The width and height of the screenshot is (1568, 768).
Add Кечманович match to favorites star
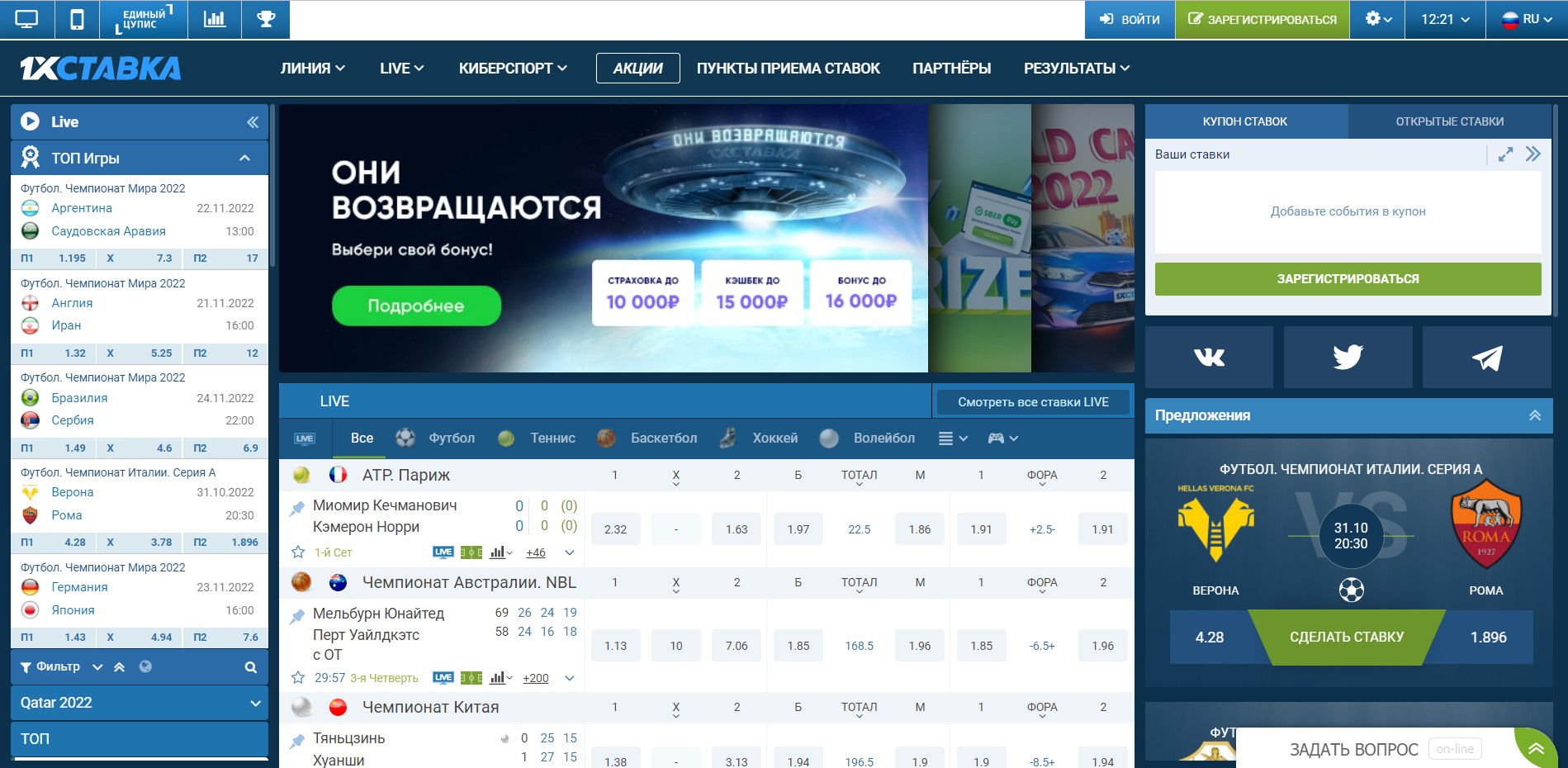coord(298,552)
